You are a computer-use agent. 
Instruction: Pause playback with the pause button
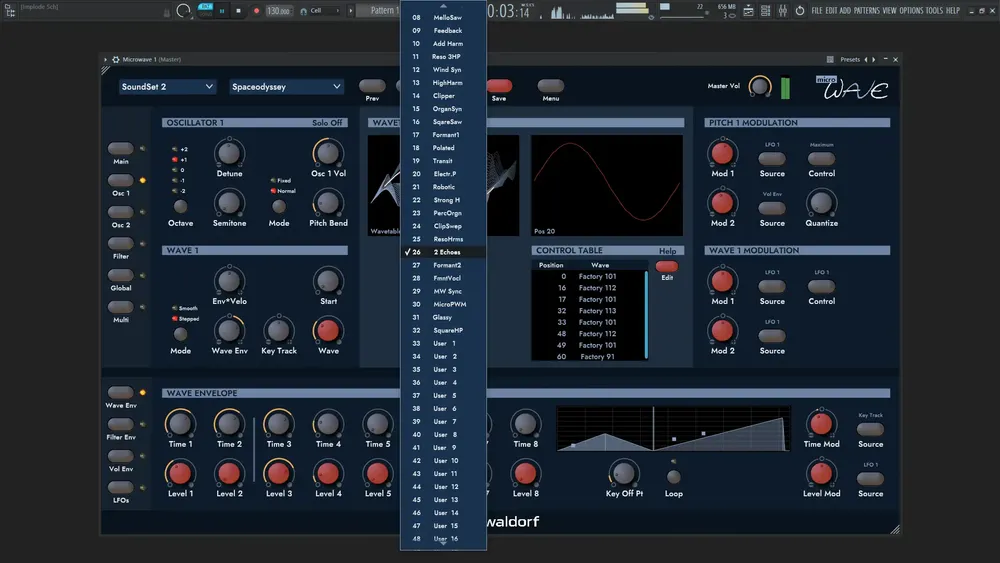tap(222, 11)
